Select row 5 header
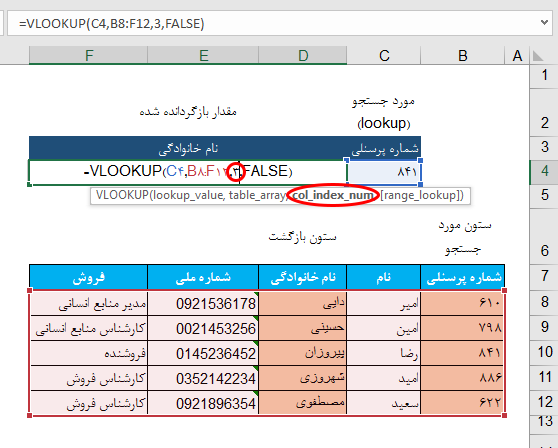The width and height of the screenshot is (558, 448). [544, 195]
